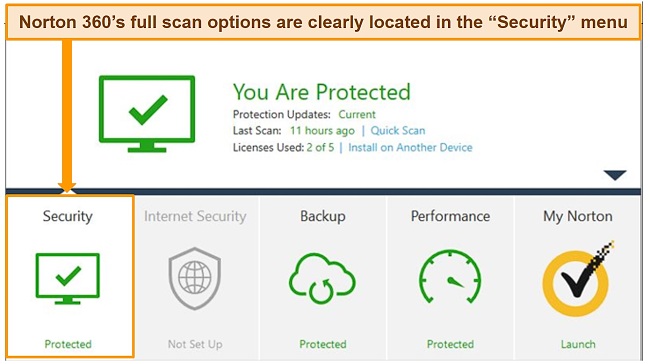Image resolution: width=650 pixels, height=364 pixels.
Task: Select the My Norton tab label
Action: point(577,216)
